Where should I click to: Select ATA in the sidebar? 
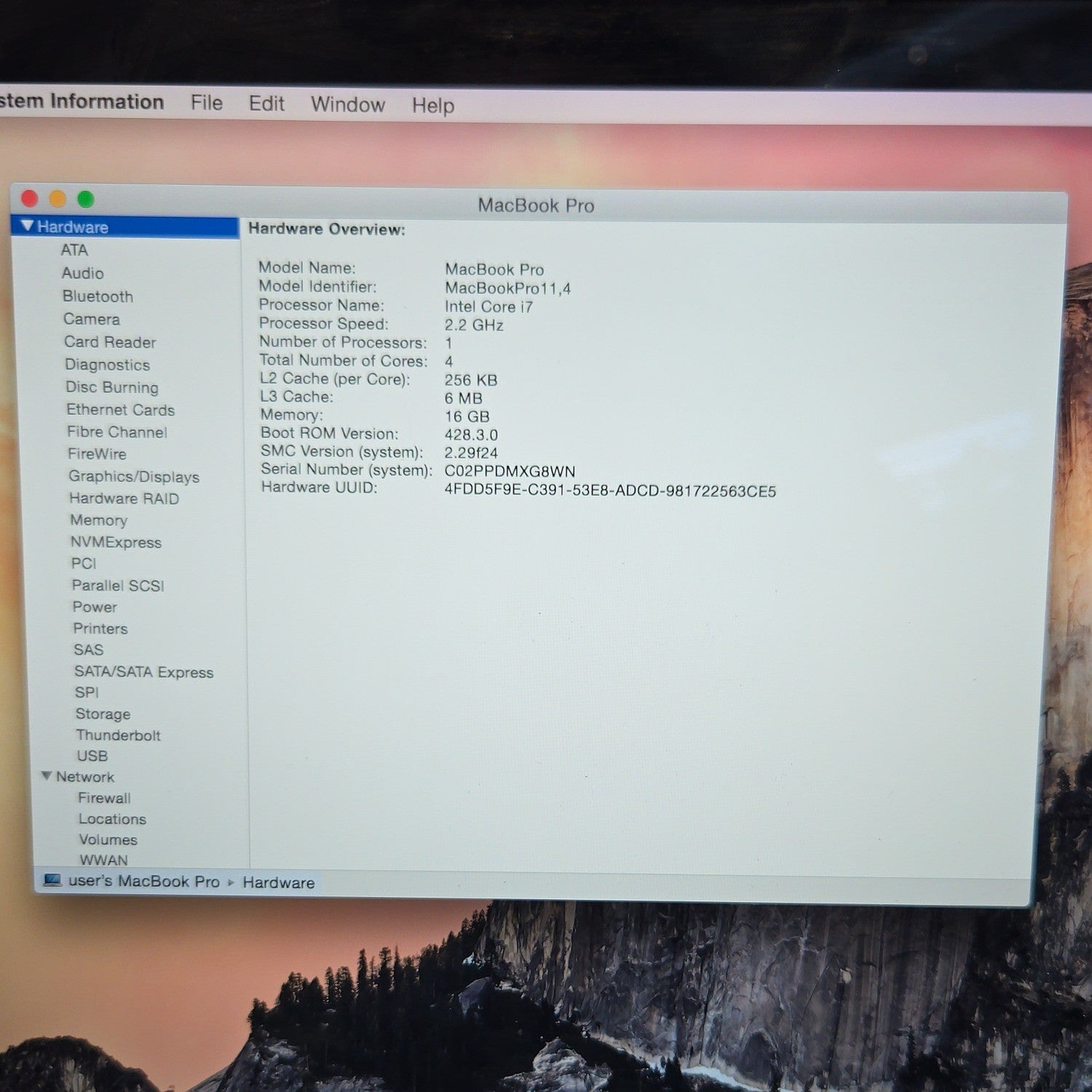74,250
